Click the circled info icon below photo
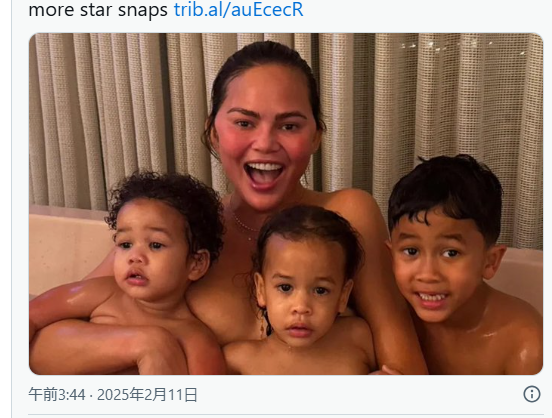 click(532, 394)
